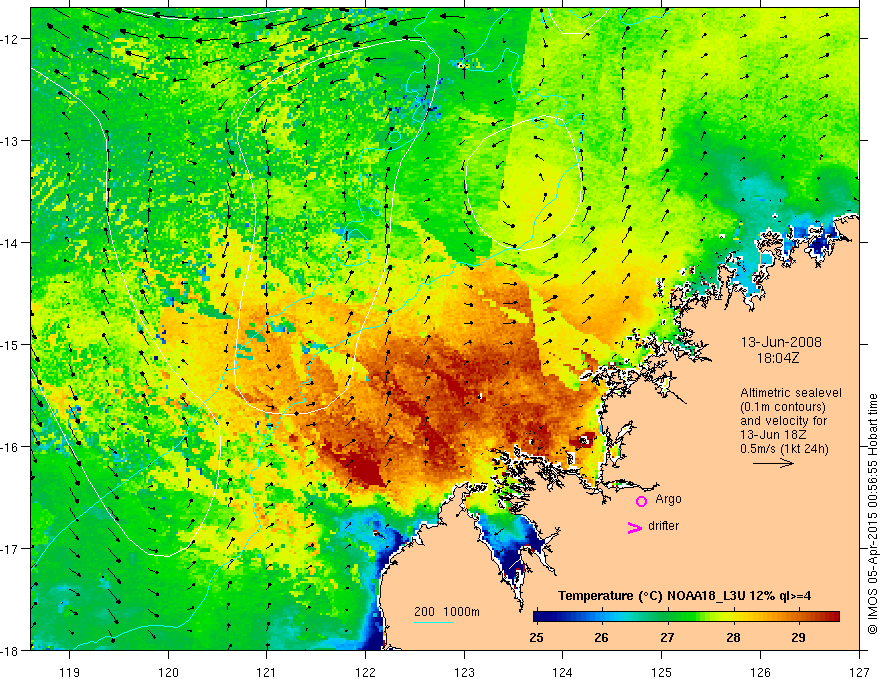
Task: Click the '13-Jun-2008' date text
Action: click(x=781, y=342)
